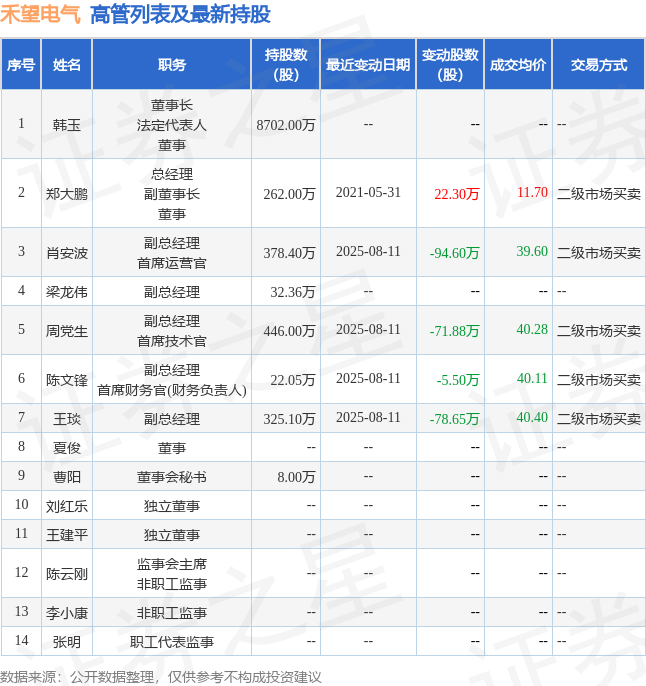Click row number 10

pos(21,504)
